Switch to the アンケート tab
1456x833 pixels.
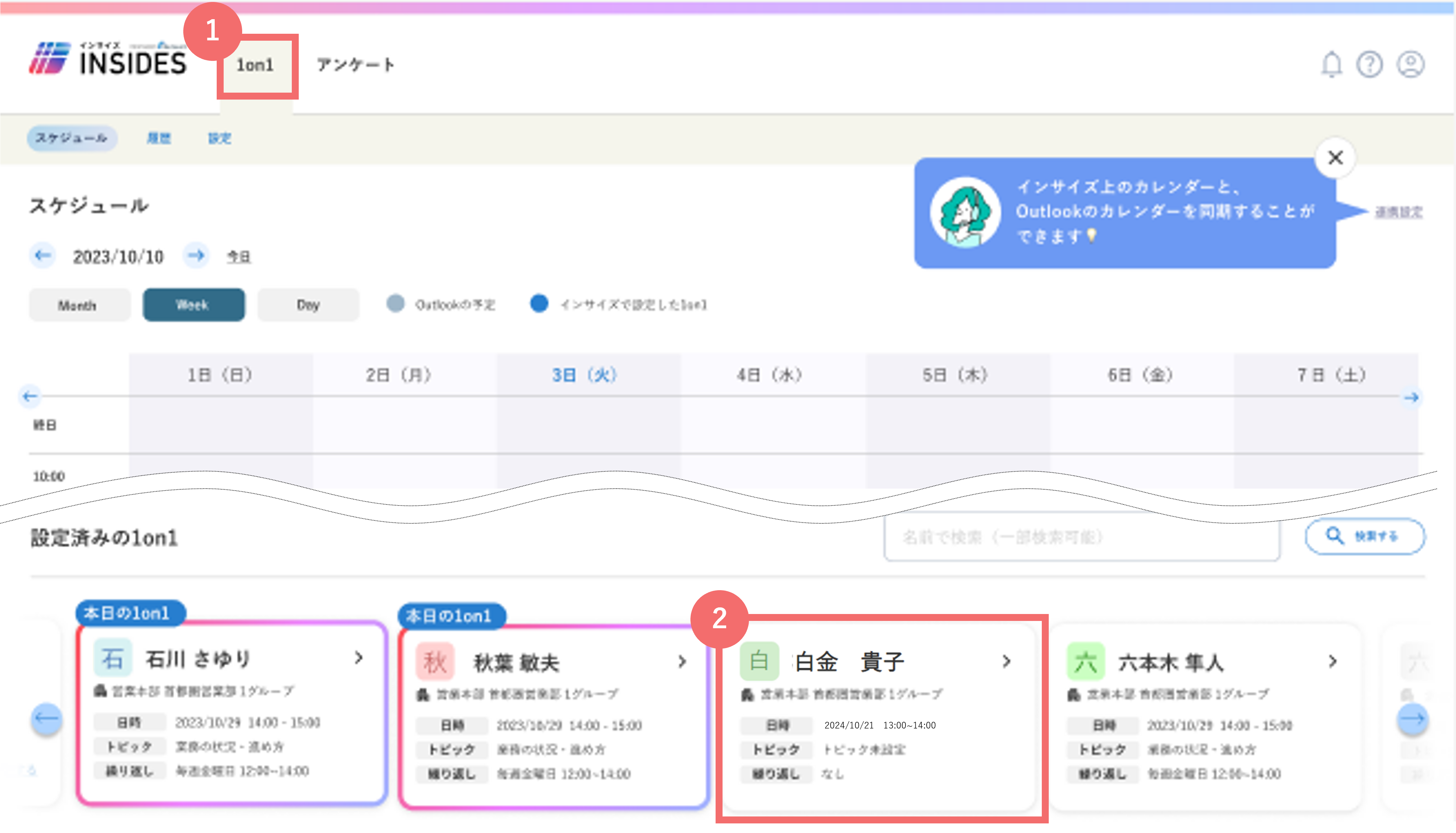[x=355, y=65]
